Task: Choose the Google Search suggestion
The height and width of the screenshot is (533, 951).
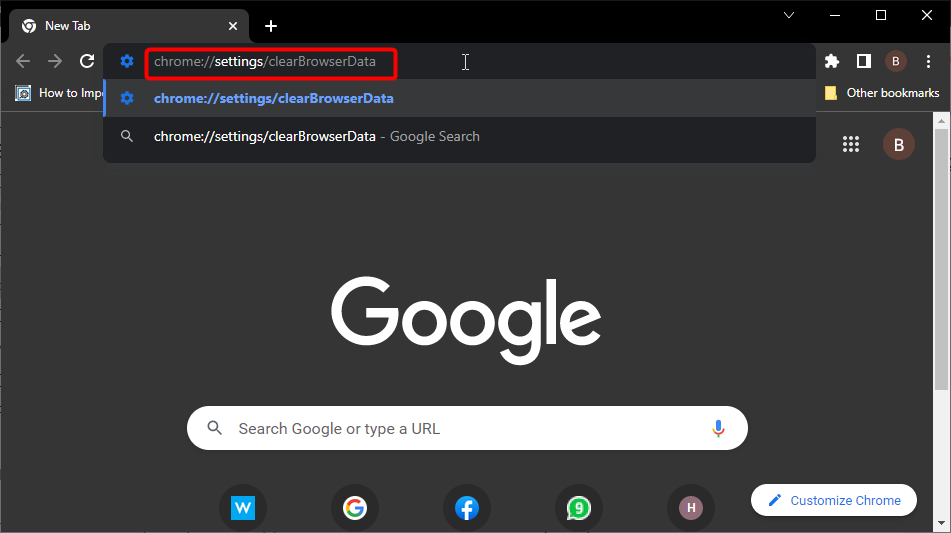Action: pos(459,136)
